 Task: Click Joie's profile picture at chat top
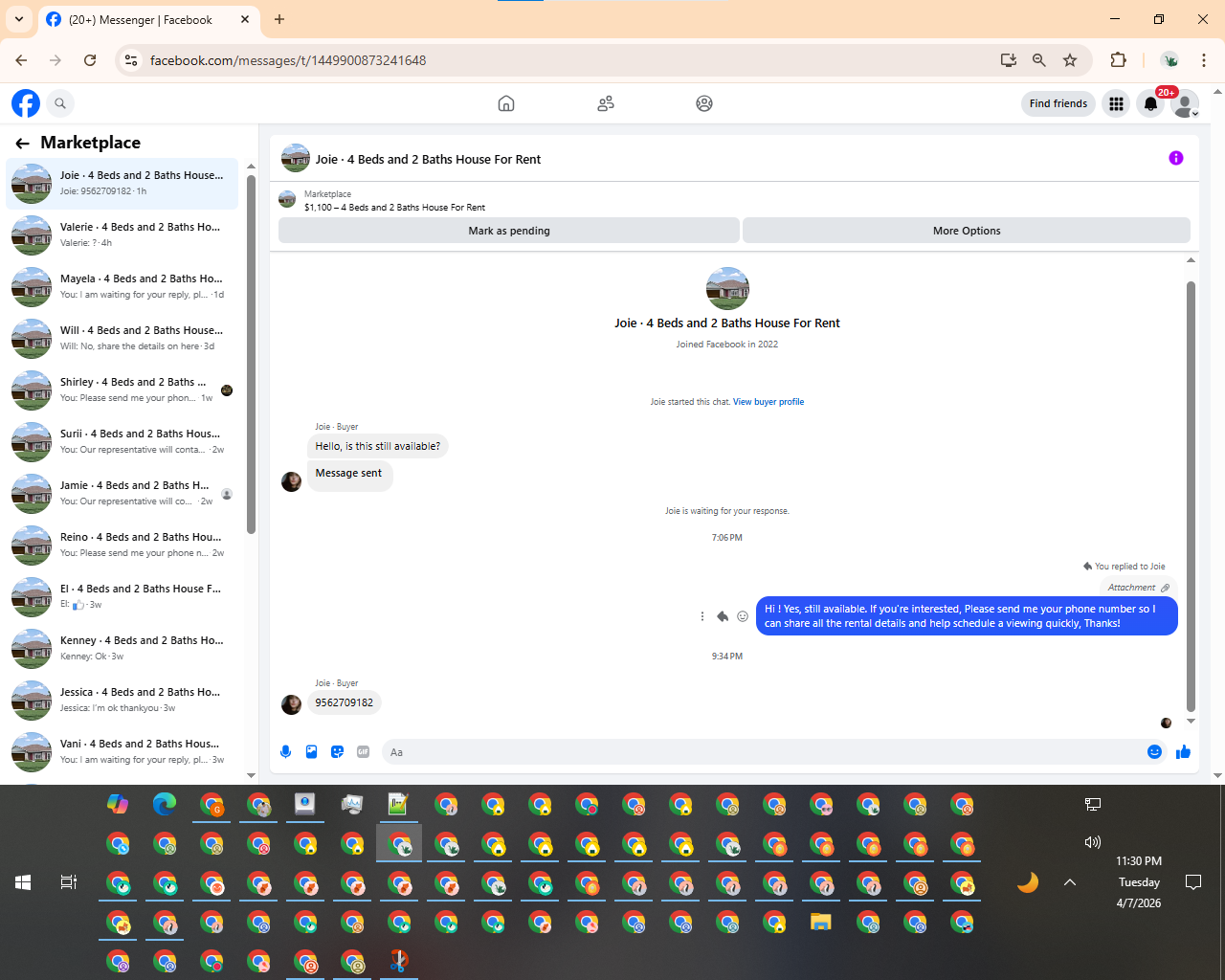point(727,289)
